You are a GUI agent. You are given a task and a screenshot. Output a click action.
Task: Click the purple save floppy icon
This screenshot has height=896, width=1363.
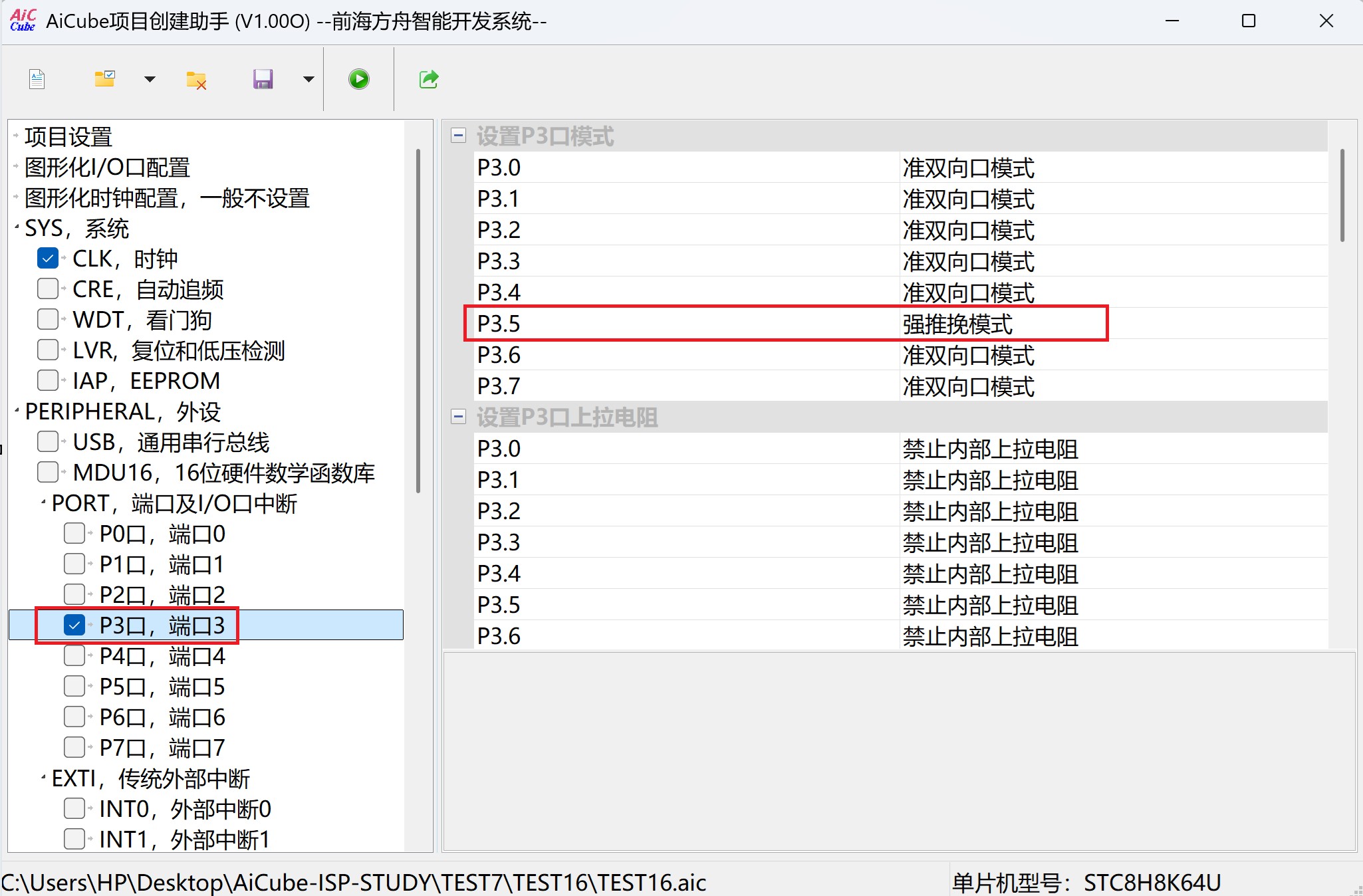[x=263, y=80]
